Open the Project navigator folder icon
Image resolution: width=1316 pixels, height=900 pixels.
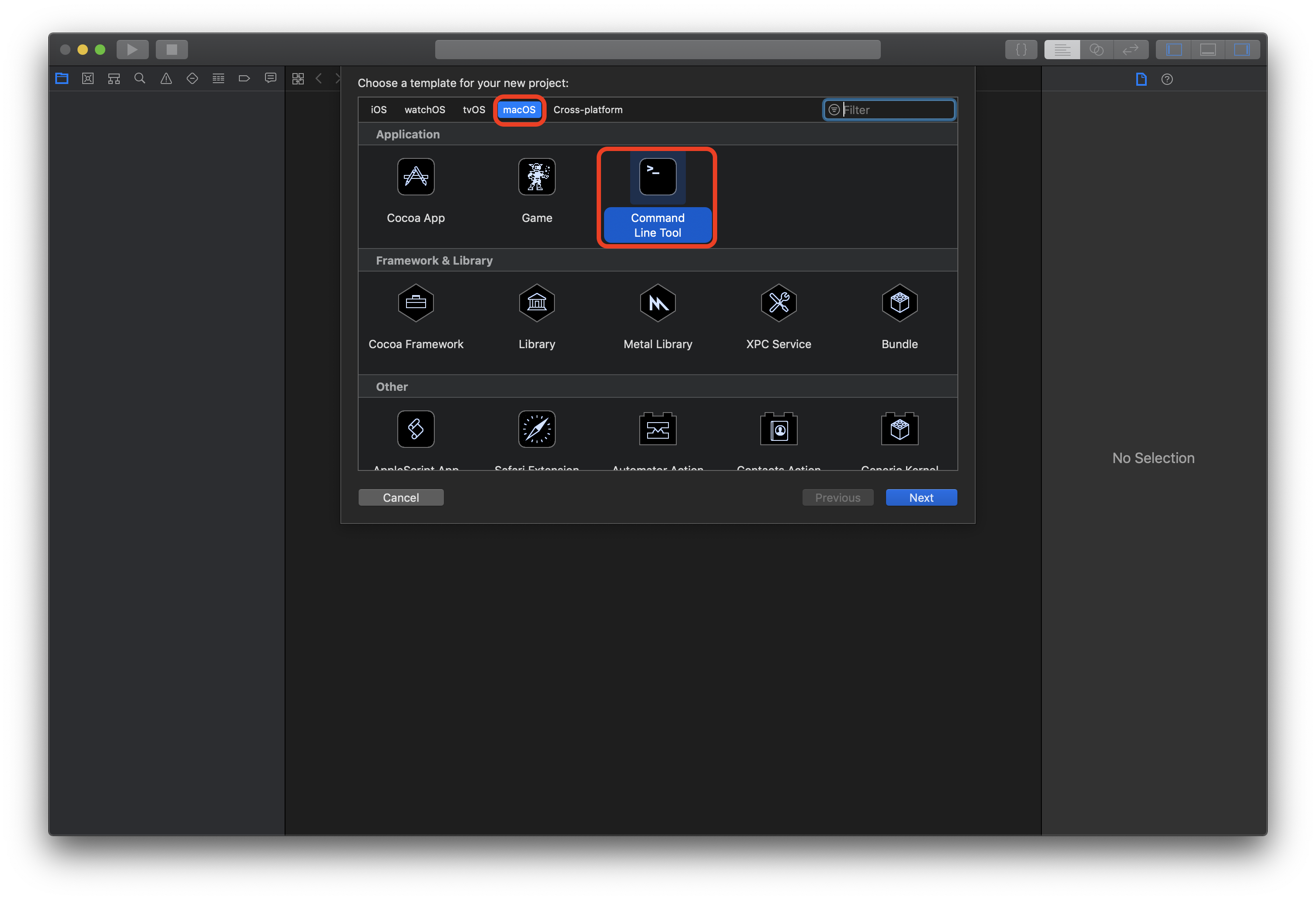click(62, 79)
